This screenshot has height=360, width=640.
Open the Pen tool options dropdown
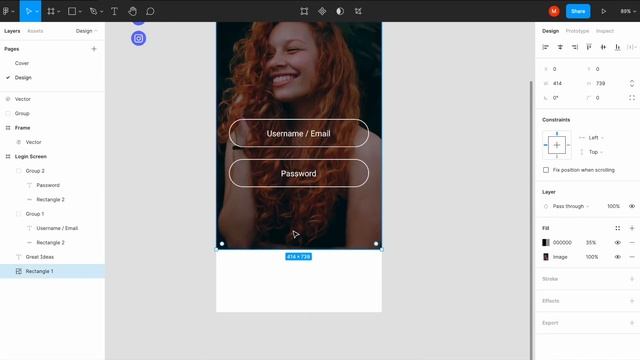coord(101,11)
